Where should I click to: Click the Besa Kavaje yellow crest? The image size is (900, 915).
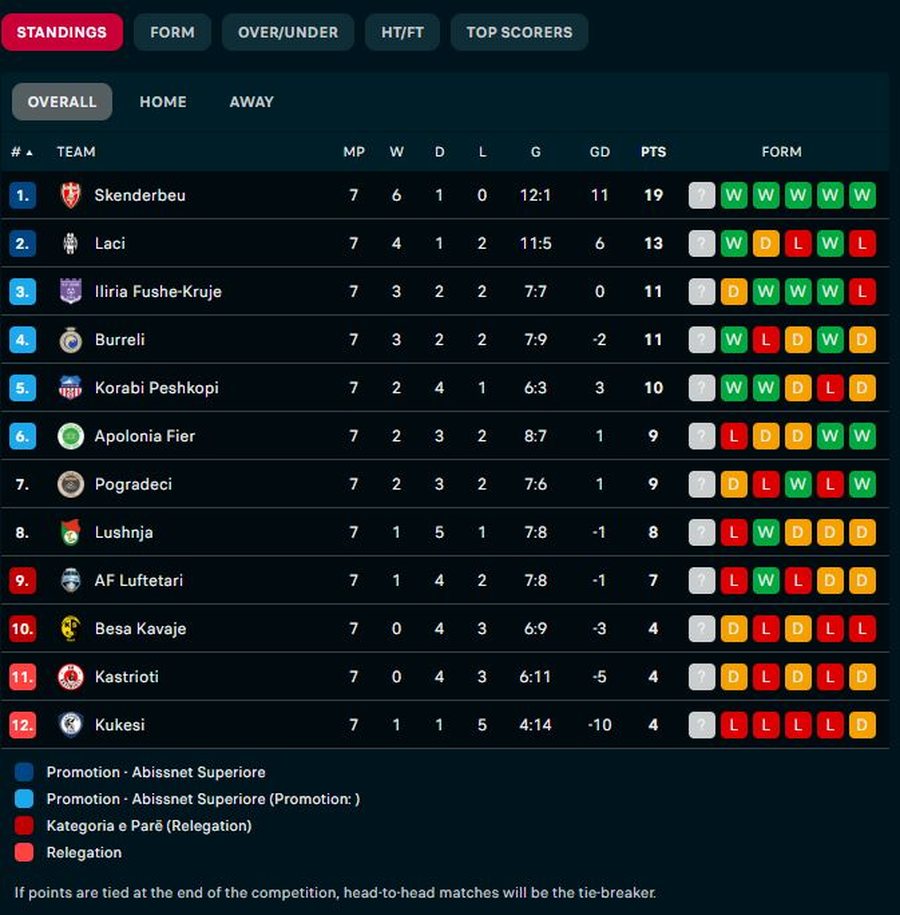tap(70, 629)
